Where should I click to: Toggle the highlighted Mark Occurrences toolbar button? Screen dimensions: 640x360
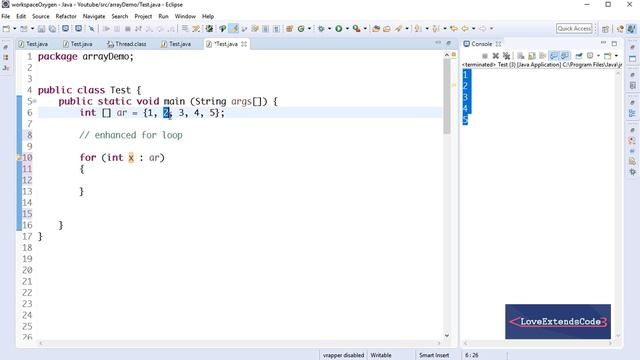[233, 29]
